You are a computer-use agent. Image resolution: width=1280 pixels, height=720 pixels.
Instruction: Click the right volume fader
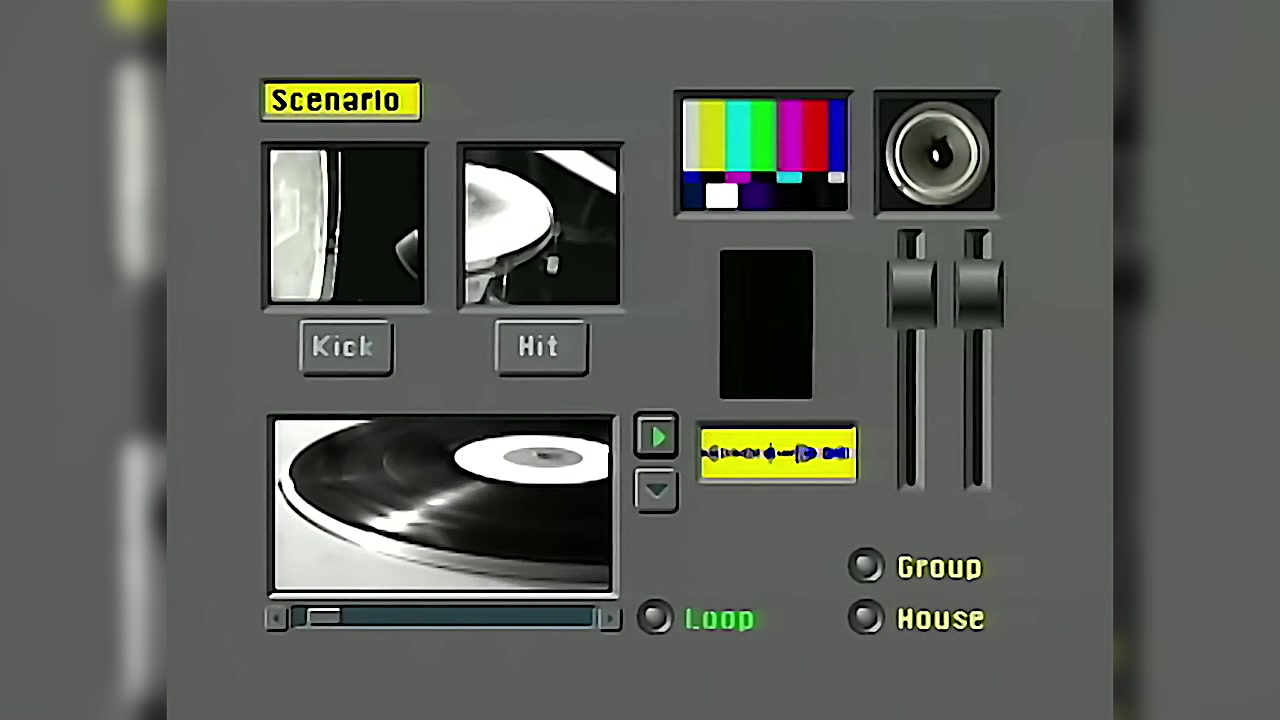pos(978,292)
